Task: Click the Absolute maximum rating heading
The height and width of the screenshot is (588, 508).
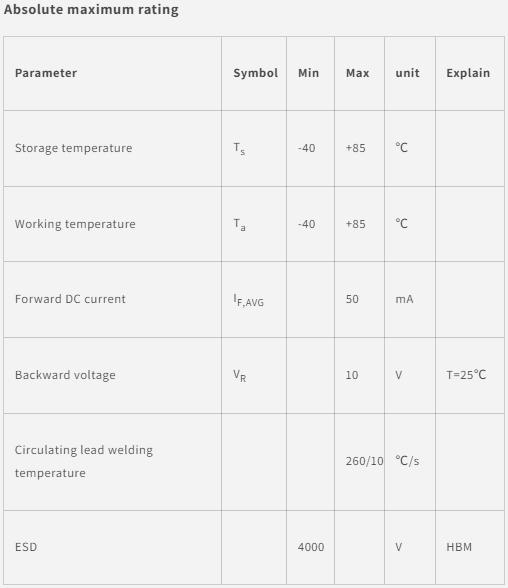Action: click(x=91, y=9)
